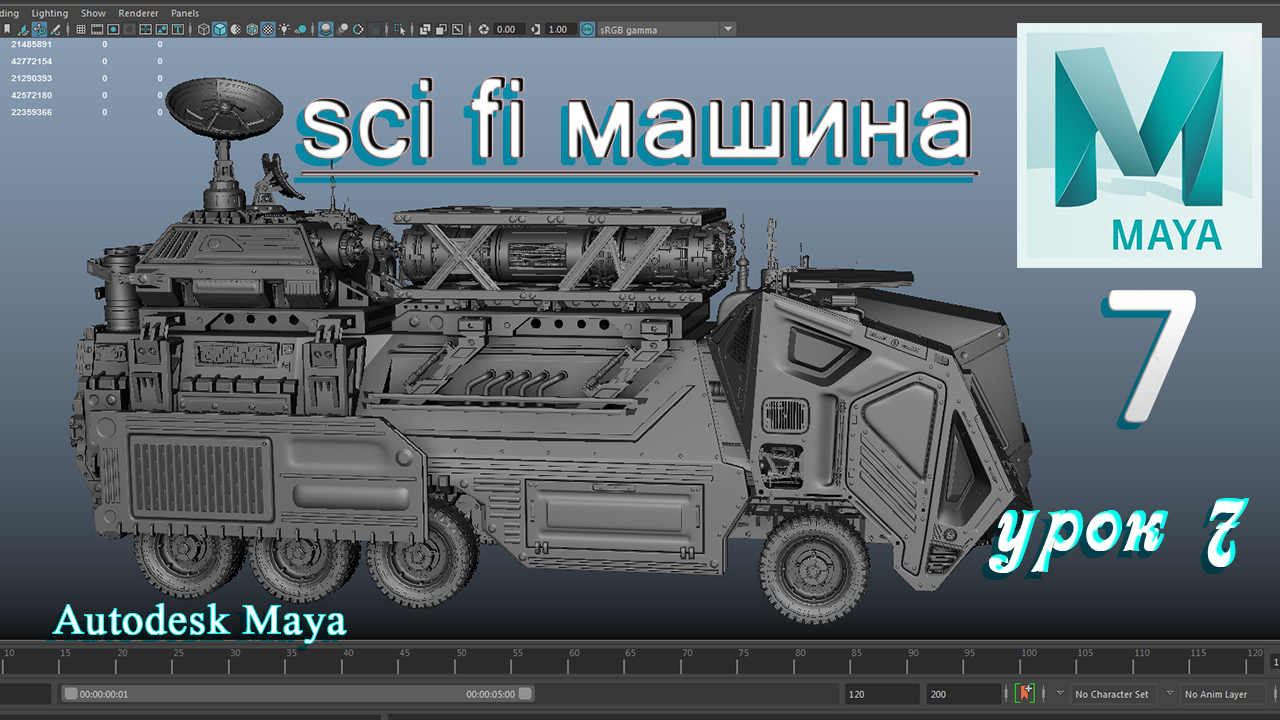This screenshot has height=720, width=1280.
Task: Toggle the 2D pan/zoom icon
Action: point(39,29)
